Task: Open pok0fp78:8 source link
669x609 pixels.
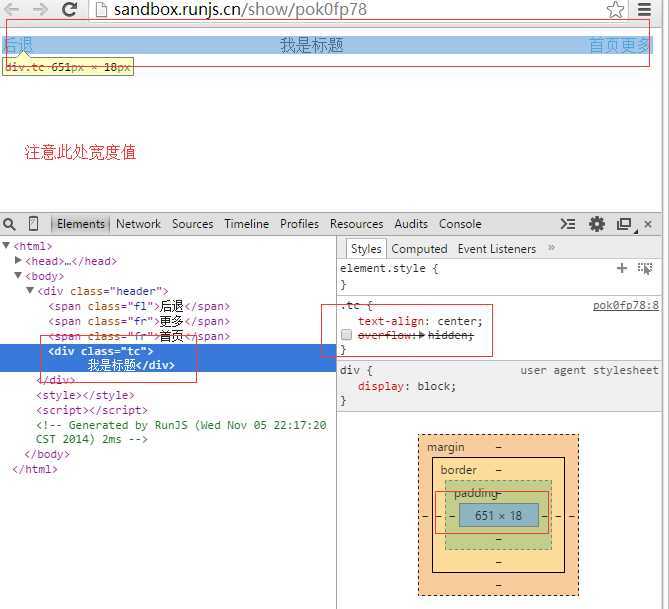Action: coord(625,305)
